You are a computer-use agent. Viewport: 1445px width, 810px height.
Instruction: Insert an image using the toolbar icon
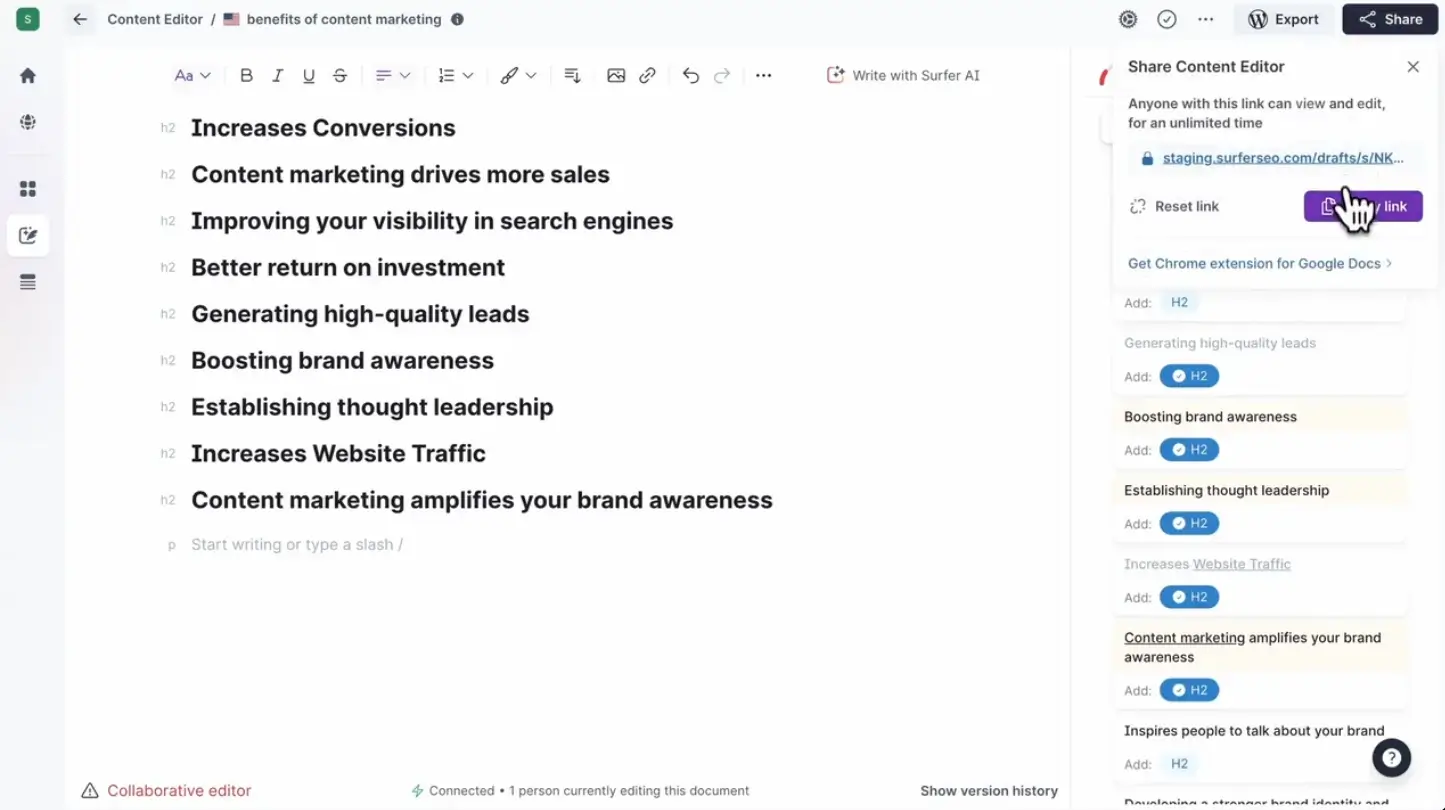616,76
